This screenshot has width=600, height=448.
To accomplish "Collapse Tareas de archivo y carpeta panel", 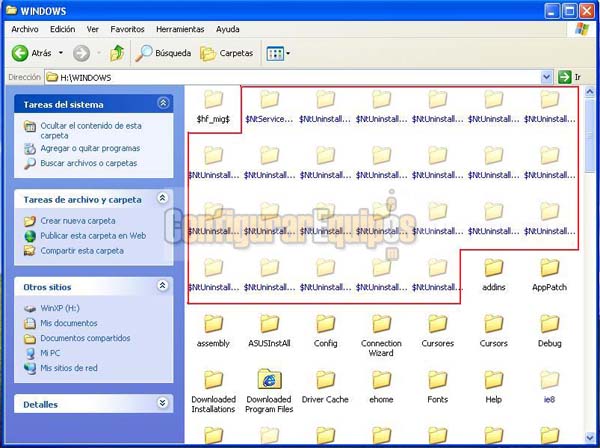I will tap(162, 198).
